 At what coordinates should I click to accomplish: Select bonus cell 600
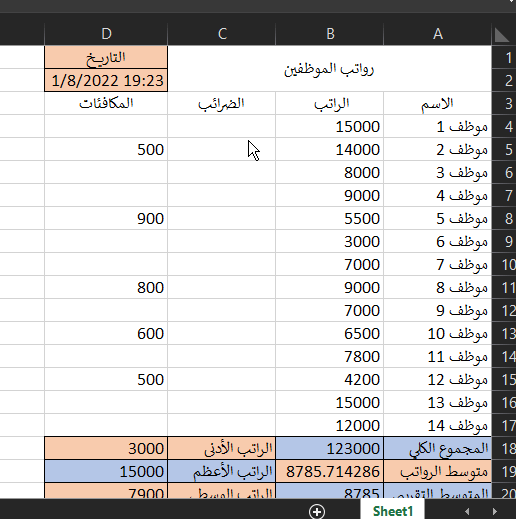[106, 333]
